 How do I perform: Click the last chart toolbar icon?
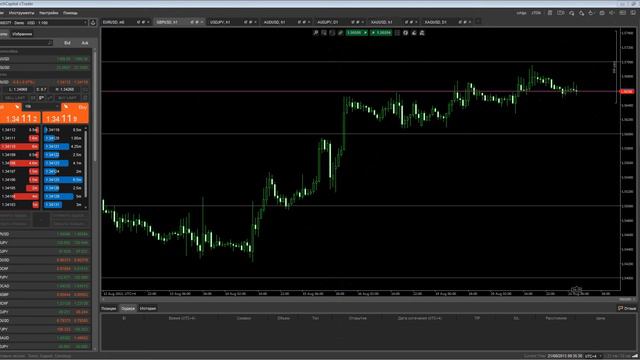point(422,33)
